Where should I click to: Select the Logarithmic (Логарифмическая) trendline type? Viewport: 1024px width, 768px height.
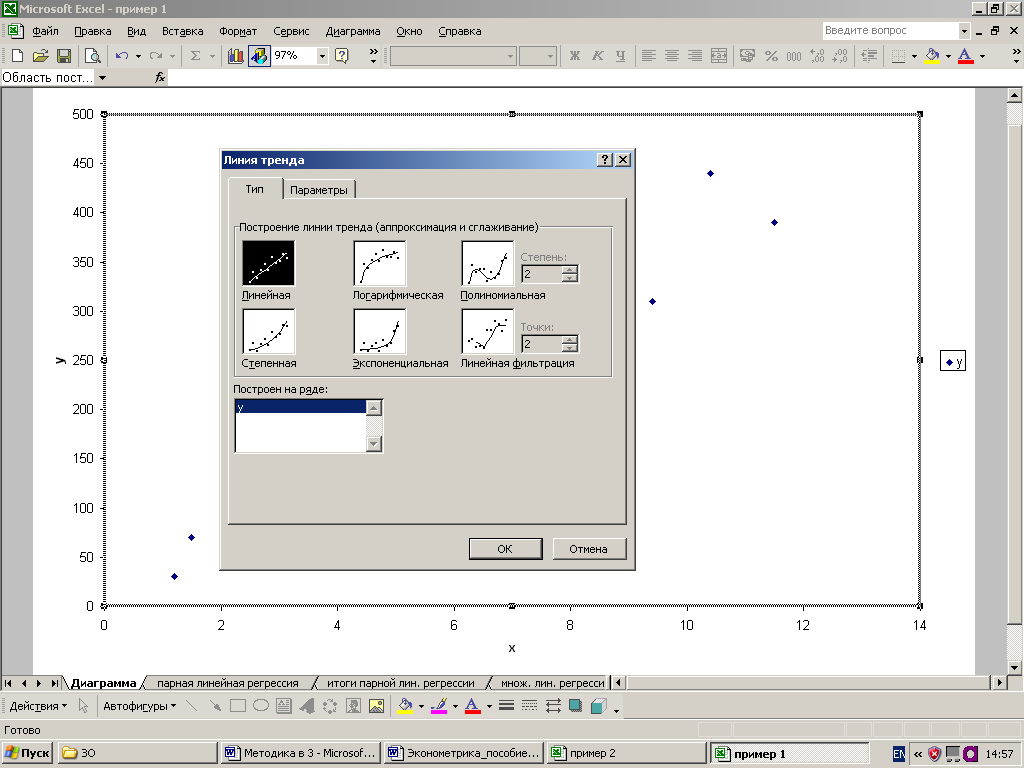[x=380, y=265]
